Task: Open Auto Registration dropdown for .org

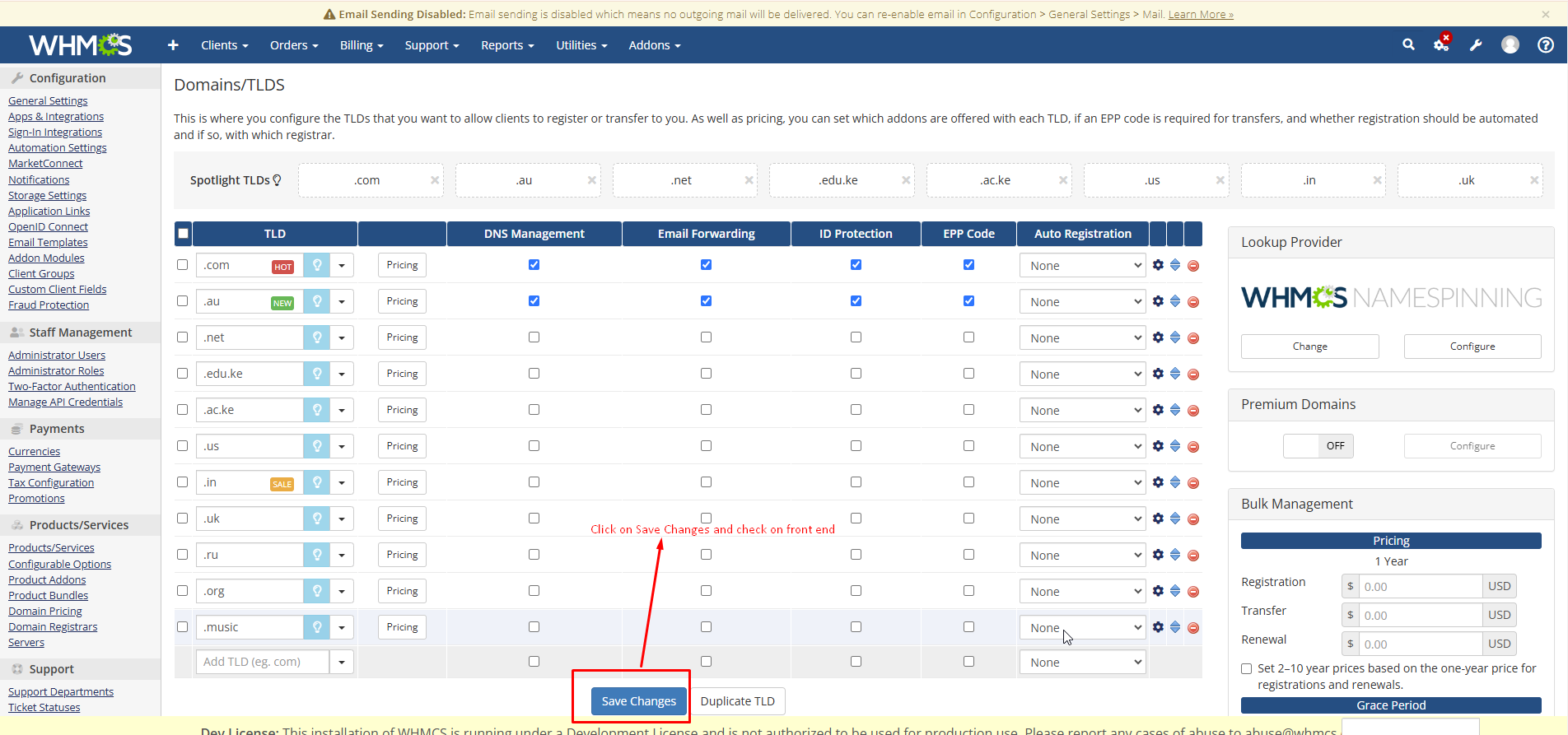Action: (1082, 591)
